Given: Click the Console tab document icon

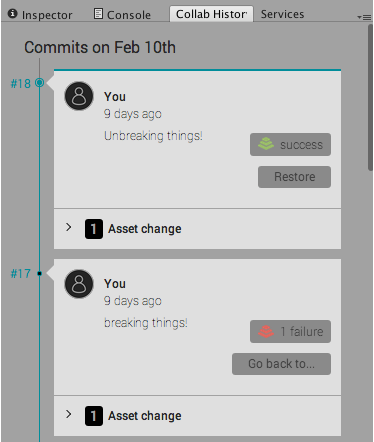Looking at the screenshot, I should (98, 14).
